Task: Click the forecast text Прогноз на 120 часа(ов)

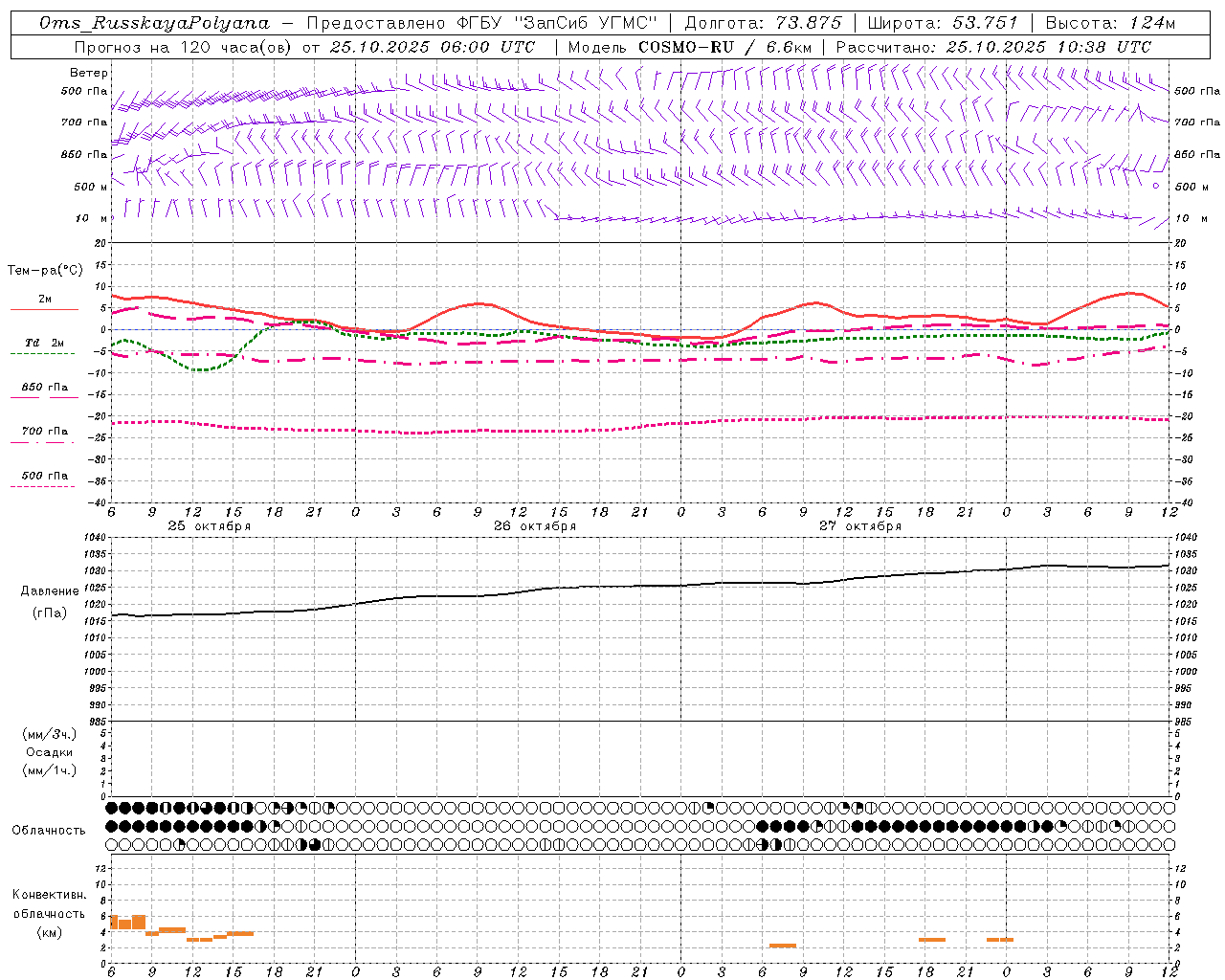Action: 185,47
